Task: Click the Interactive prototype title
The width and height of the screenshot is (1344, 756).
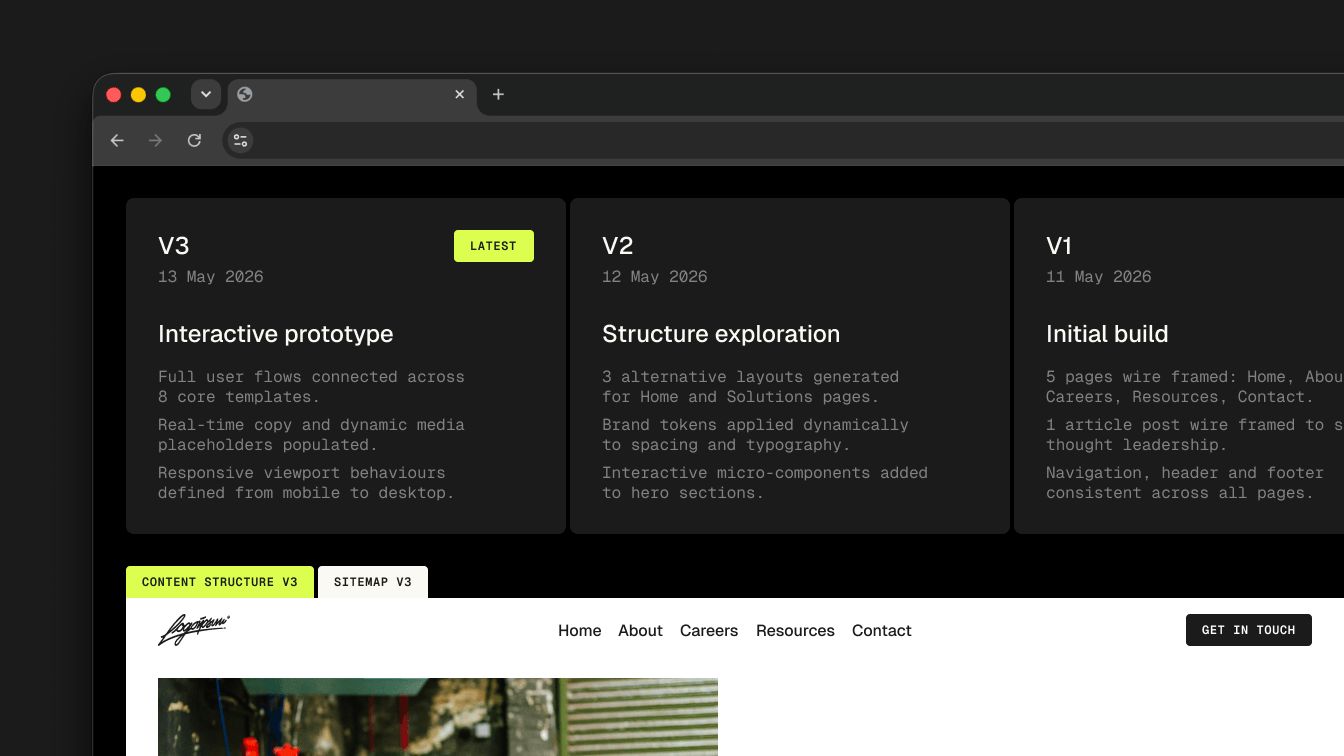Action: click(x=276, y=334)
